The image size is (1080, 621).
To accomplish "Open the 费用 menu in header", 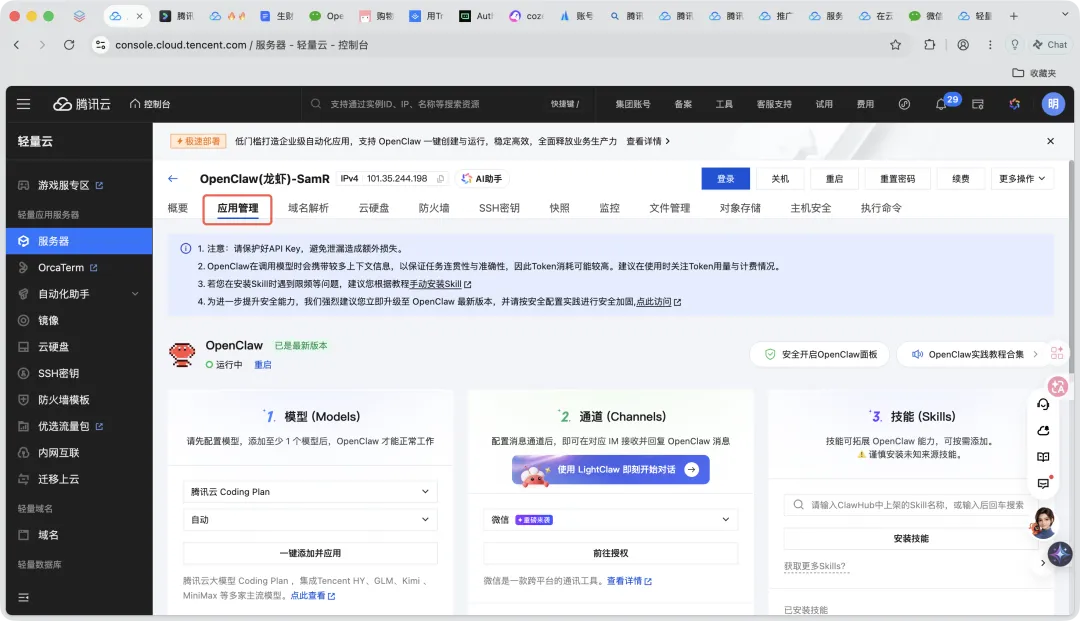I will point(865,104).
